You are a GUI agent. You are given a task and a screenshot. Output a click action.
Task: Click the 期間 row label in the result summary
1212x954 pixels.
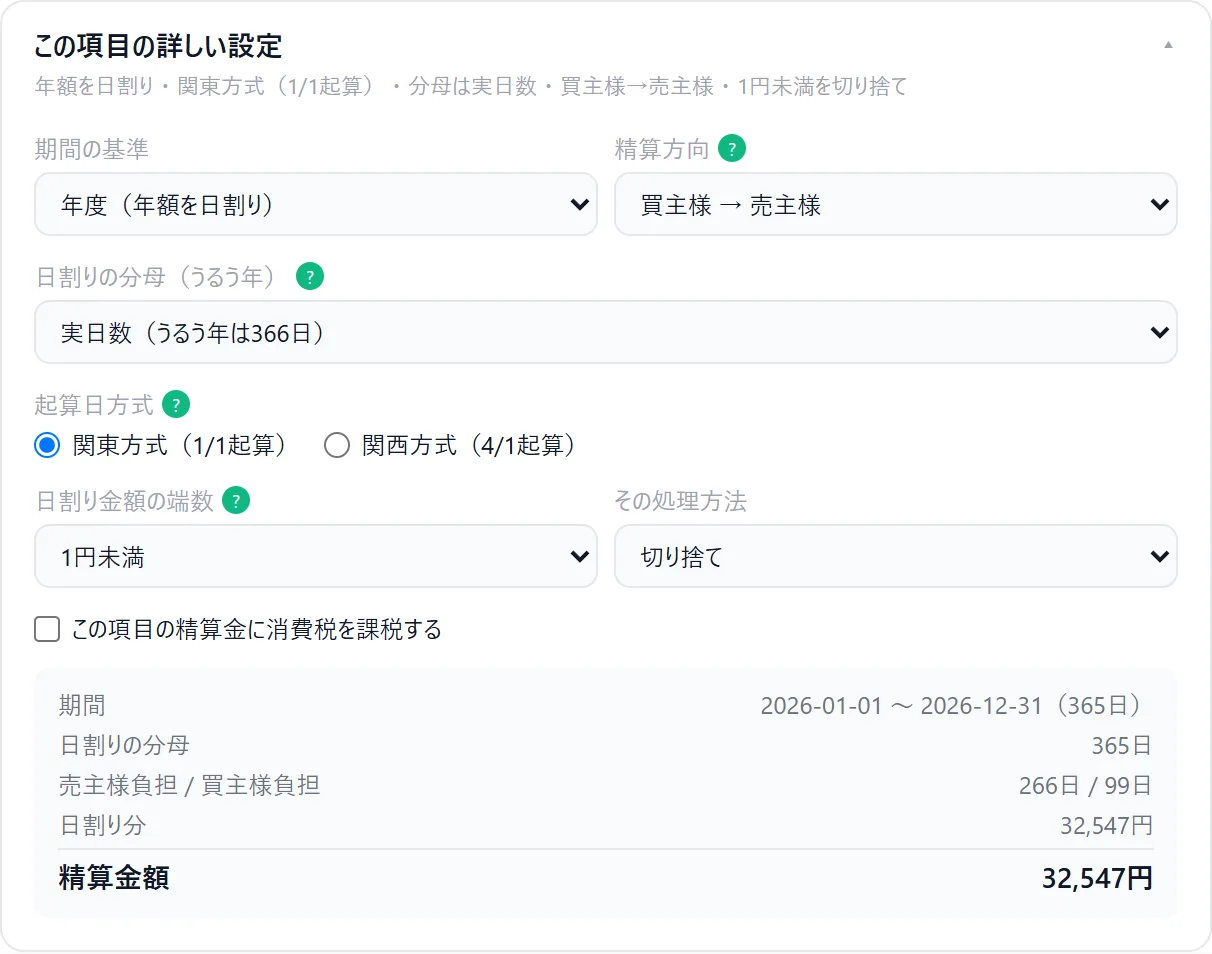[82, 705]
